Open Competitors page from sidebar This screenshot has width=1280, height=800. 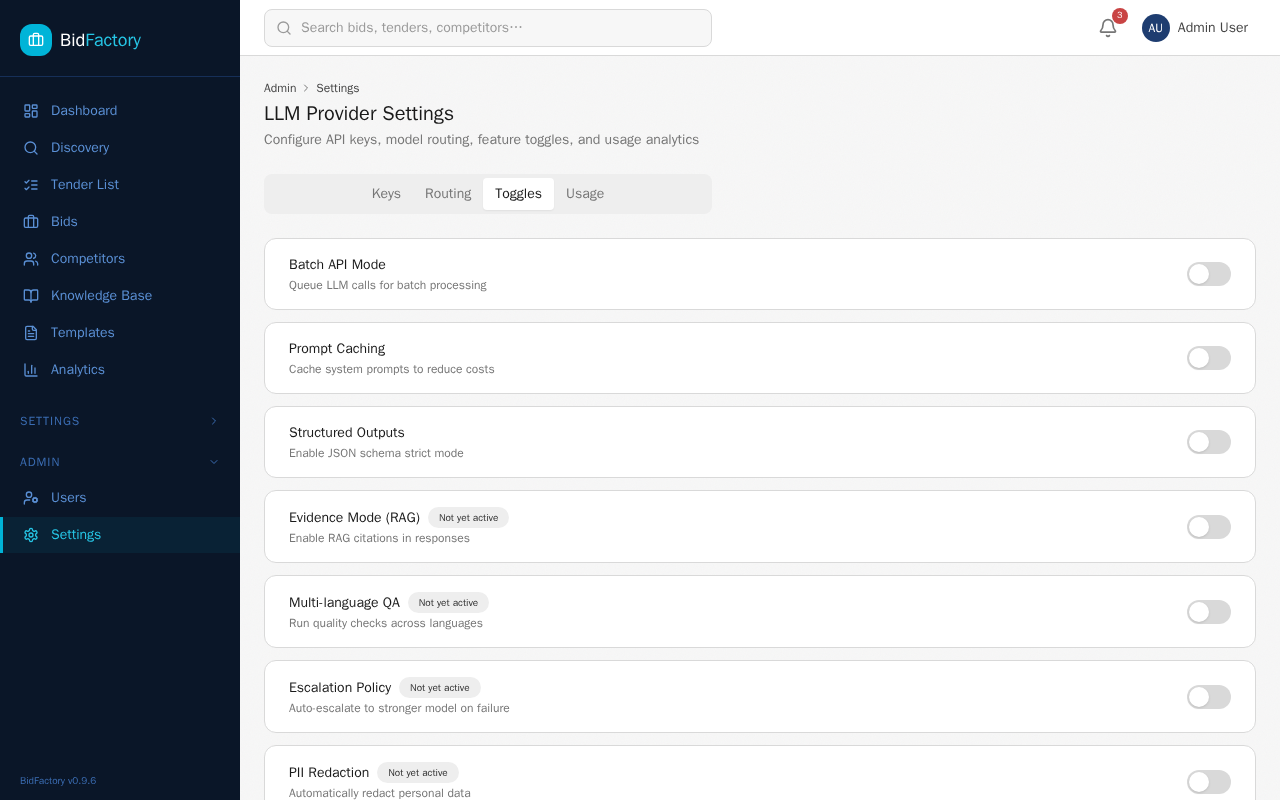pyautogui.click(x=120, y=259)
